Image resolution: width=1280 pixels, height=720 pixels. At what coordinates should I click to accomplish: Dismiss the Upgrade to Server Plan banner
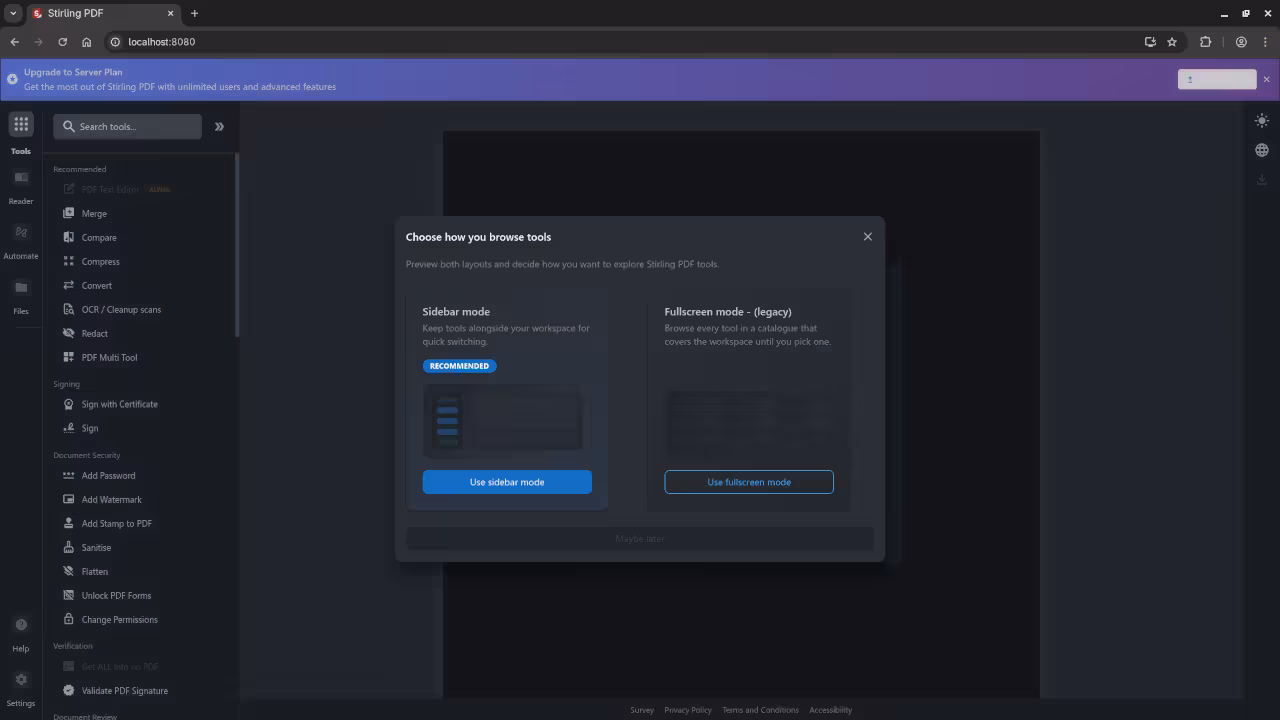tap(1266, 79)
